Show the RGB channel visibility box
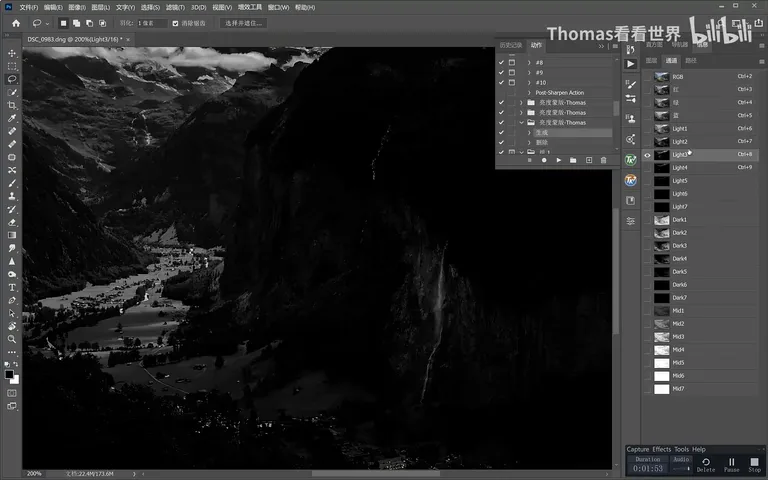The image size is (768, 480). pos(647,77)
